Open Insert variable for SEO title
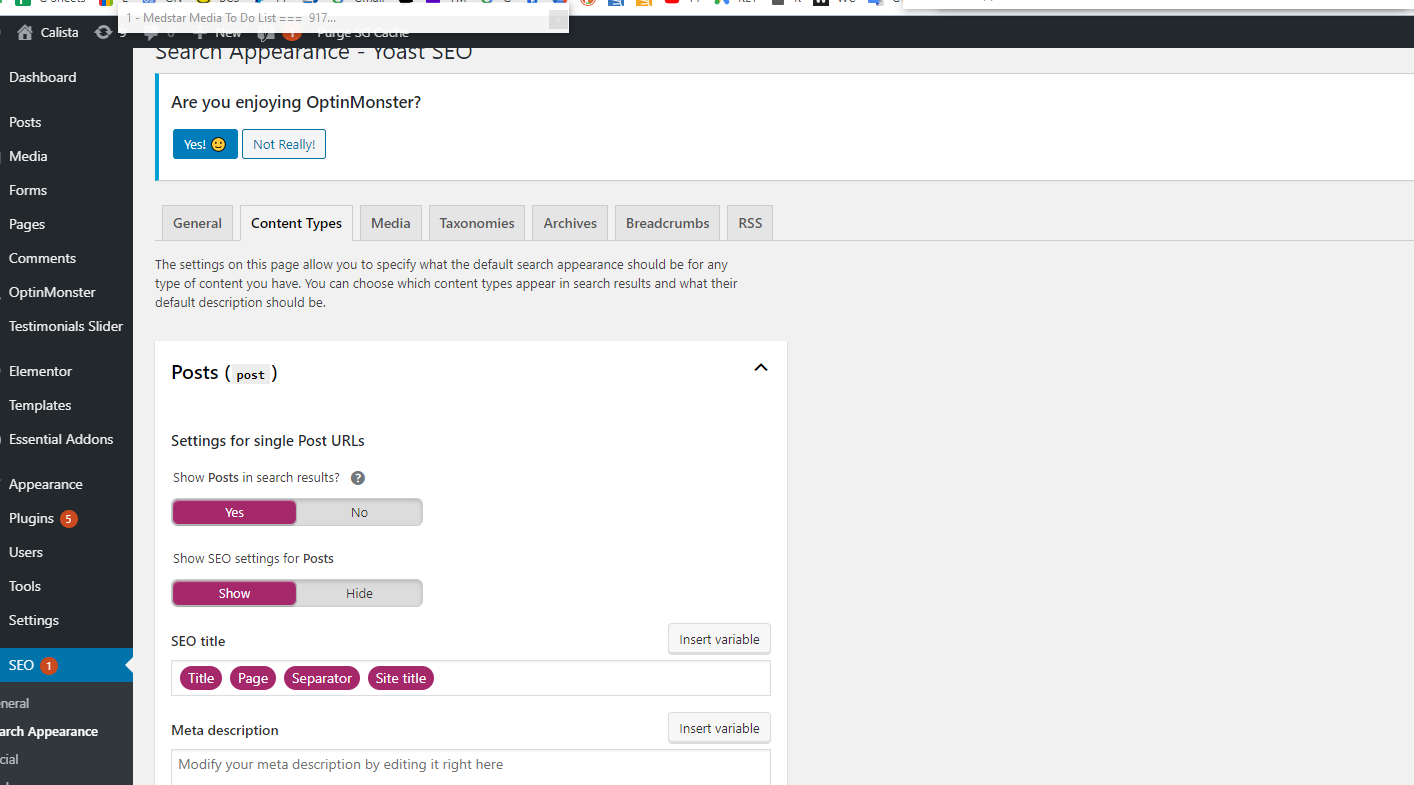This screenshot has width=1414, height=785. pos(719,639)
